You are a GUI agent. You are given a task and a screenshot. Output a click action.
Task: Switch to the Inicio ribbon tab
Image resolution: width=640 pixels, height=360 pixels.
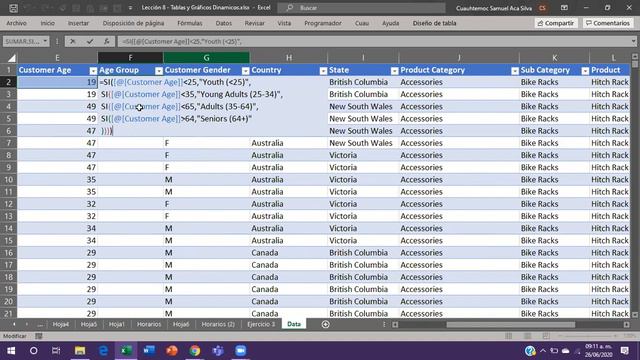coord(47,23)
